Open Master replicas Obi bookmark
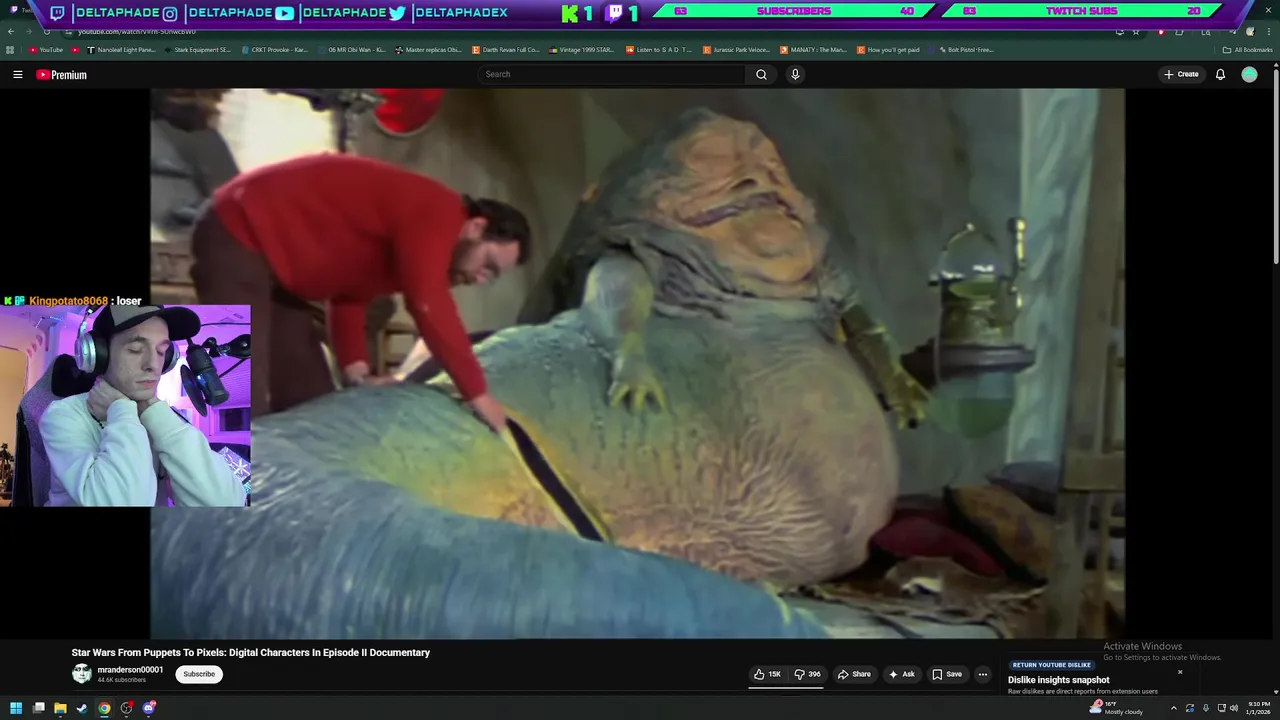This screenshot has width=1280, height=720. [x=429, y=50]
